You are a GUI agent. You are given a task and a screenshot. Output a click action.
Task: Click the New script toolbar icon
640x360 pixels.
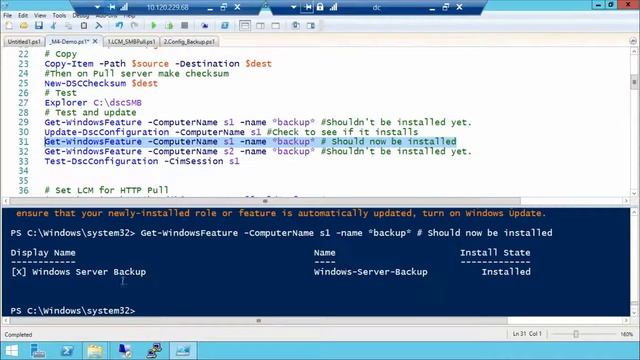coord(9,26)
